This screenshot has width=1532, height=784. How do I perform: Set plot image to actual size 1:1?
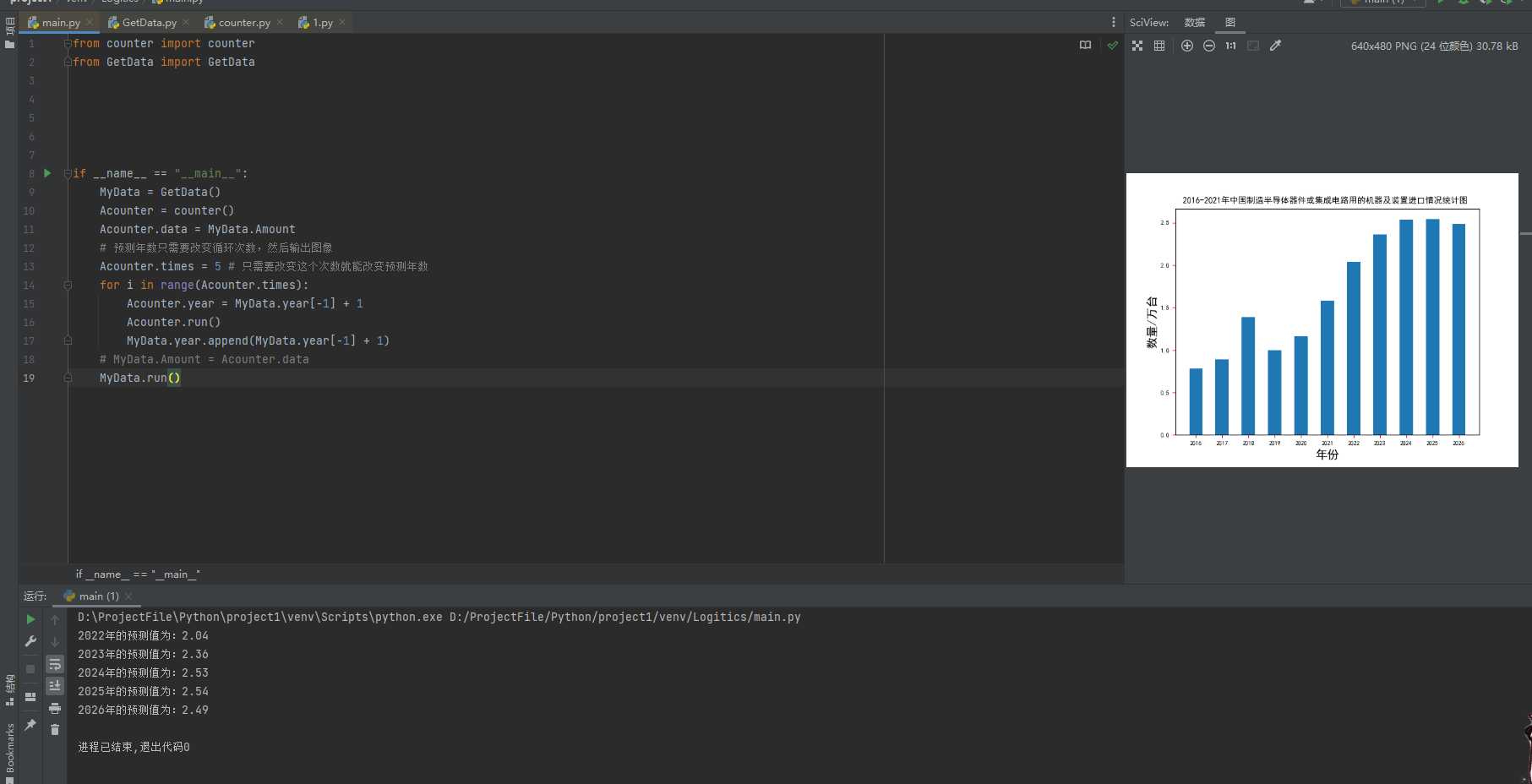(1231, 46)
